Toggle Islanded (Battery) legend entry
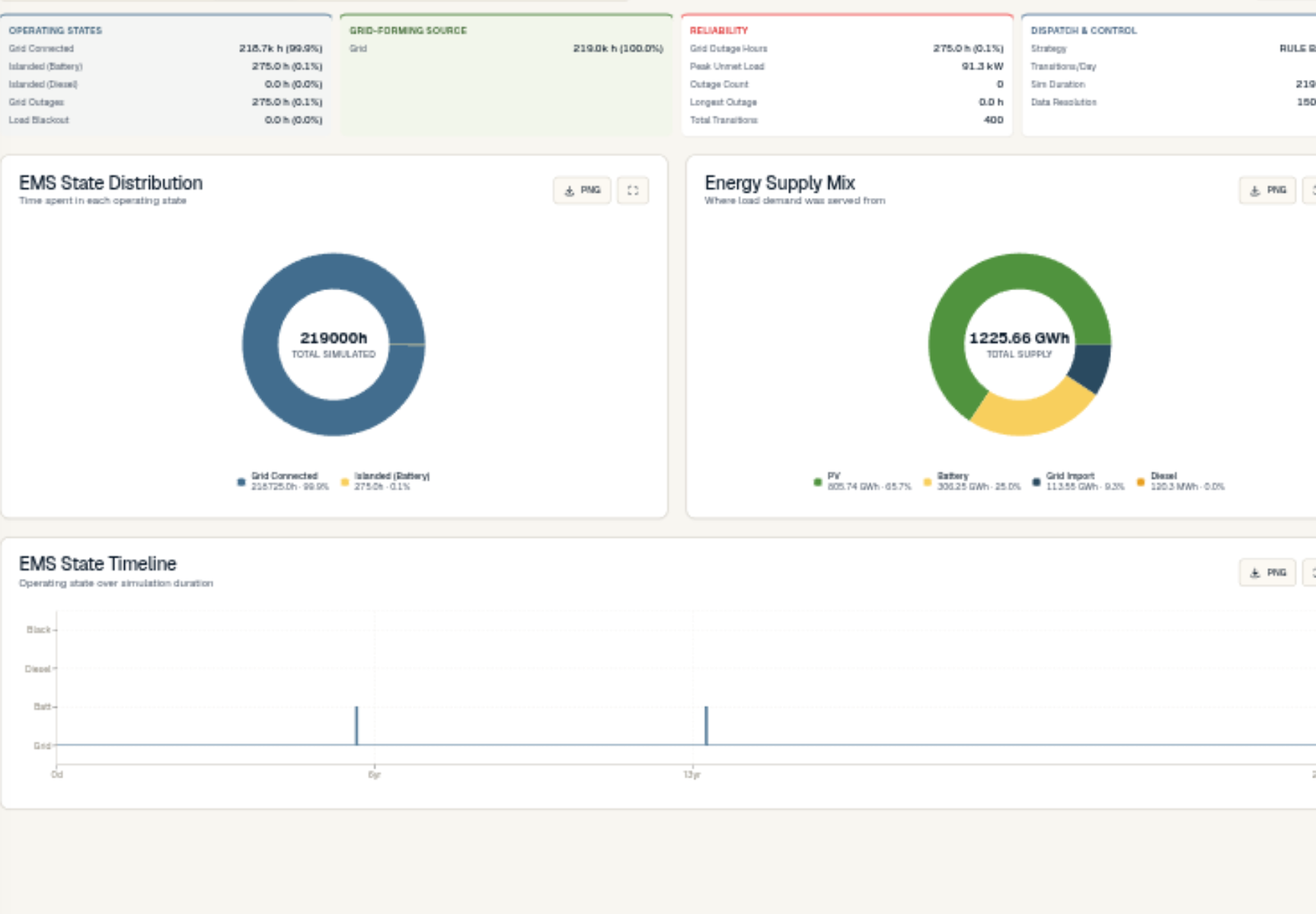Screen dimensions: 1316x914 (385, 481)
